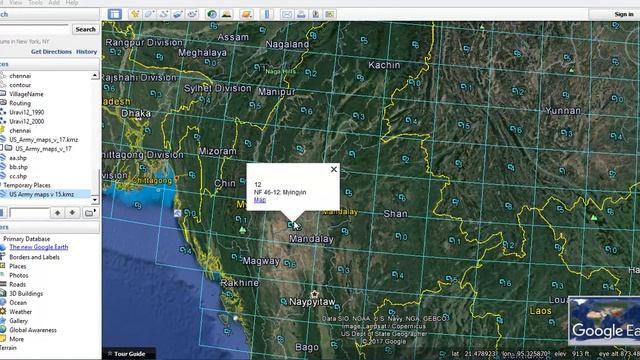Close the Myingyin info balloon
Screen dimensions: 640x360
point(334,169)
